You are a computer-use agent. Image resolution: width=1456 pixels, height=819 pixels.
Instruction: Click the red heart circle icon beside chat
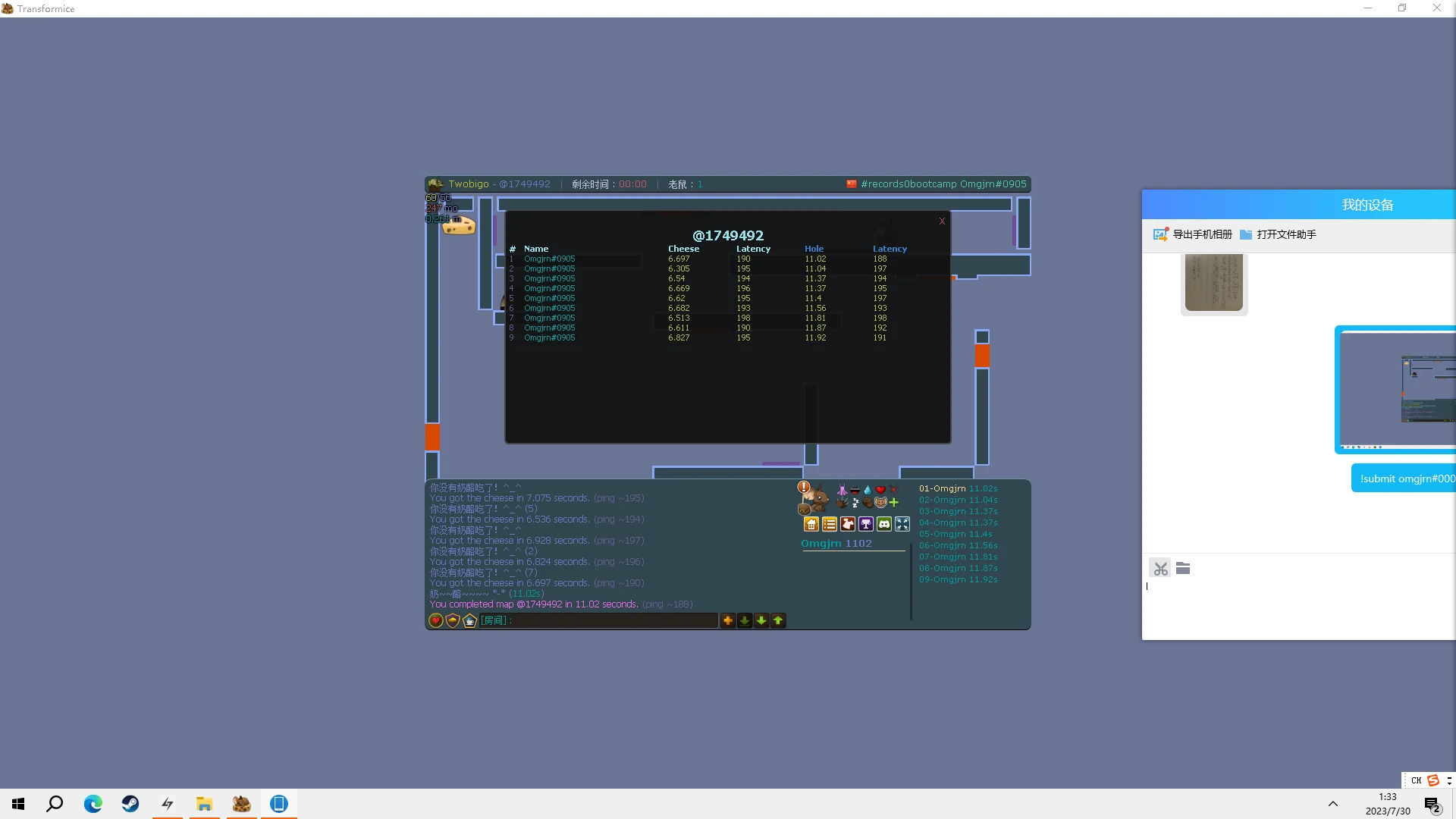(x=436, y=620)
